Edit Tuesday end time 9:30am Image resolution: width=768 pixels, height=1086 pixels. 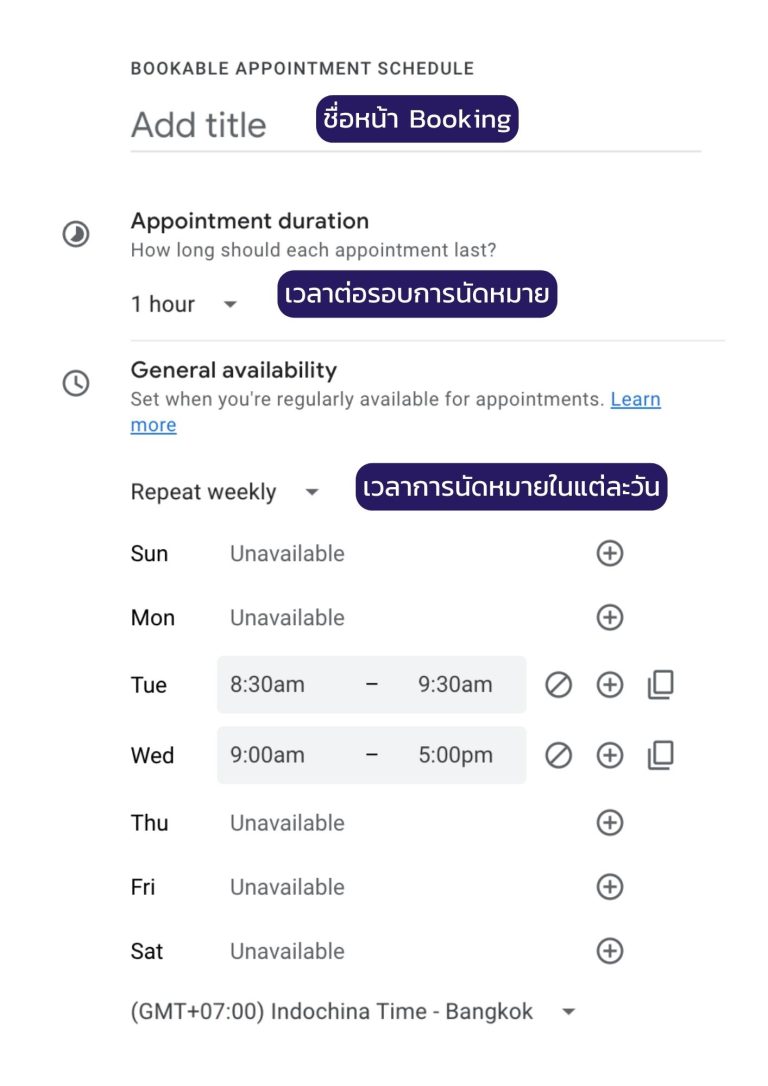click(x=455, y=685)
